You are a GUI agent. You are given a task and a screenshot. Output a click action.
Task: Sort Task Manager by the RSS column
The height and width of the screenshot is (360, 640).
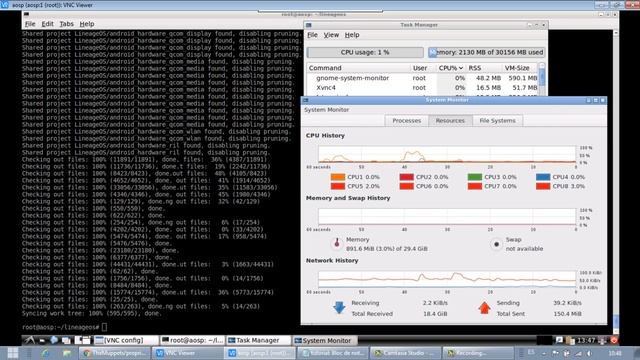(484, 68)
